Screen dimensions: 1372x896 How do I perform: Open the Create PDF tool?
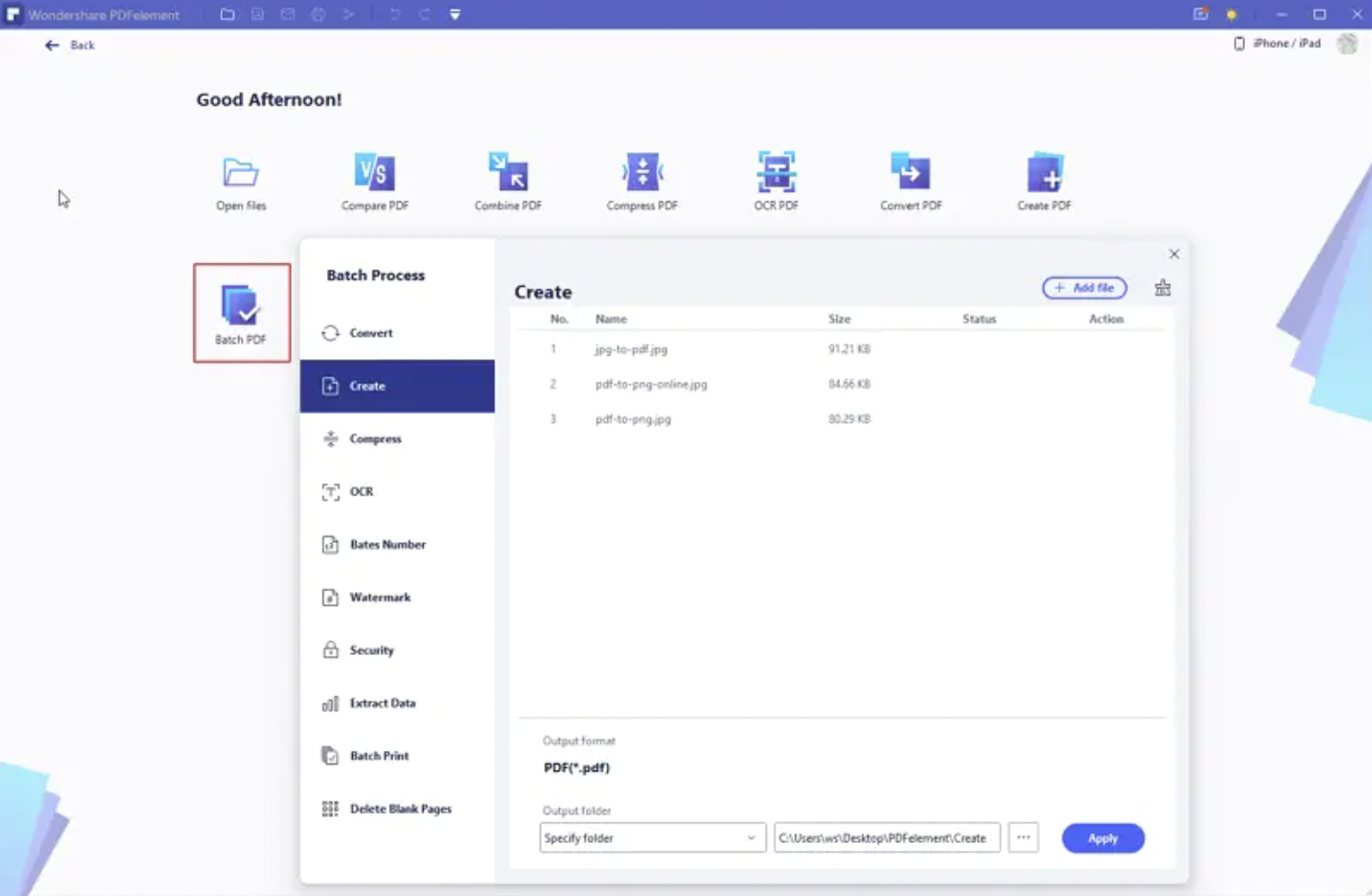coord(1044,182)
